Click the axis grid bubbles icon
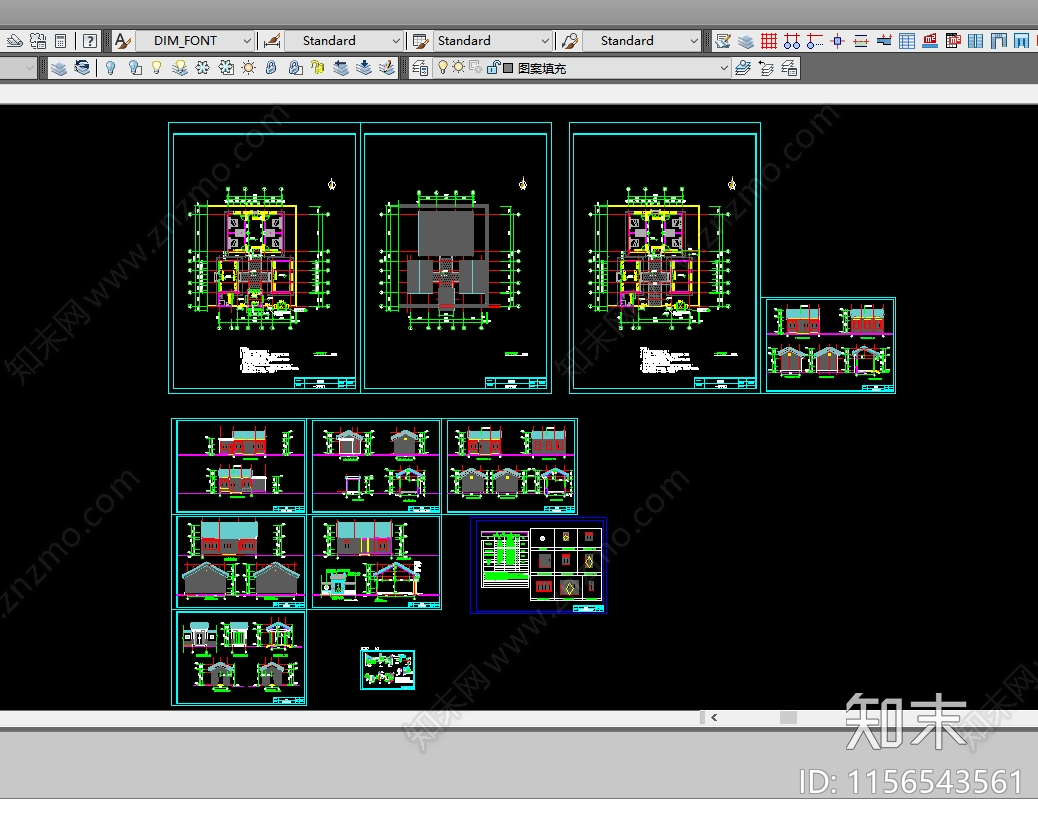The image size is (1038, 821). click(792, 41)
